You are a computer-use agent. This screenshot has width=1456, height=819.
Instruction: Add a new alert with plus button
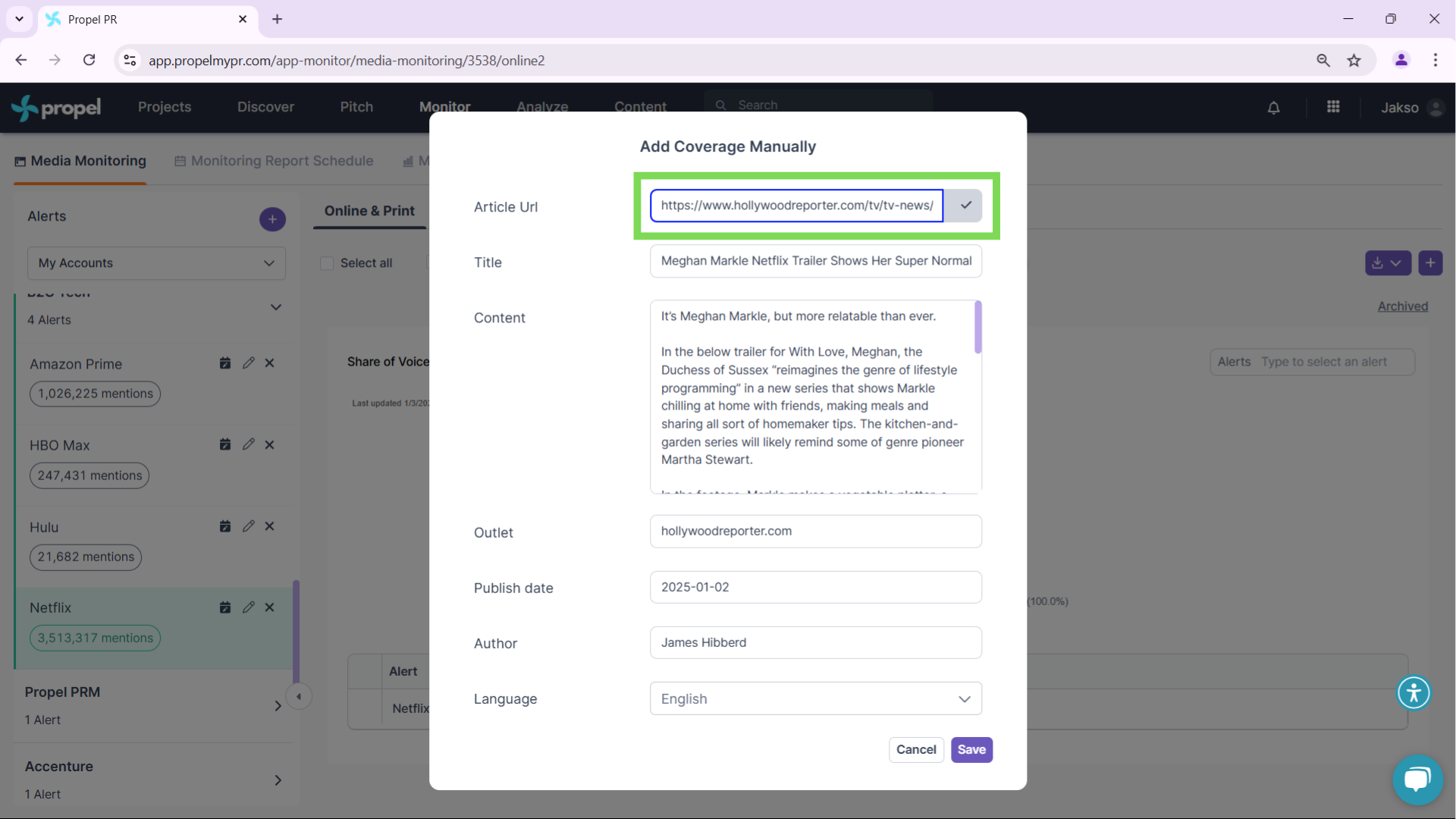coord(272,219)
